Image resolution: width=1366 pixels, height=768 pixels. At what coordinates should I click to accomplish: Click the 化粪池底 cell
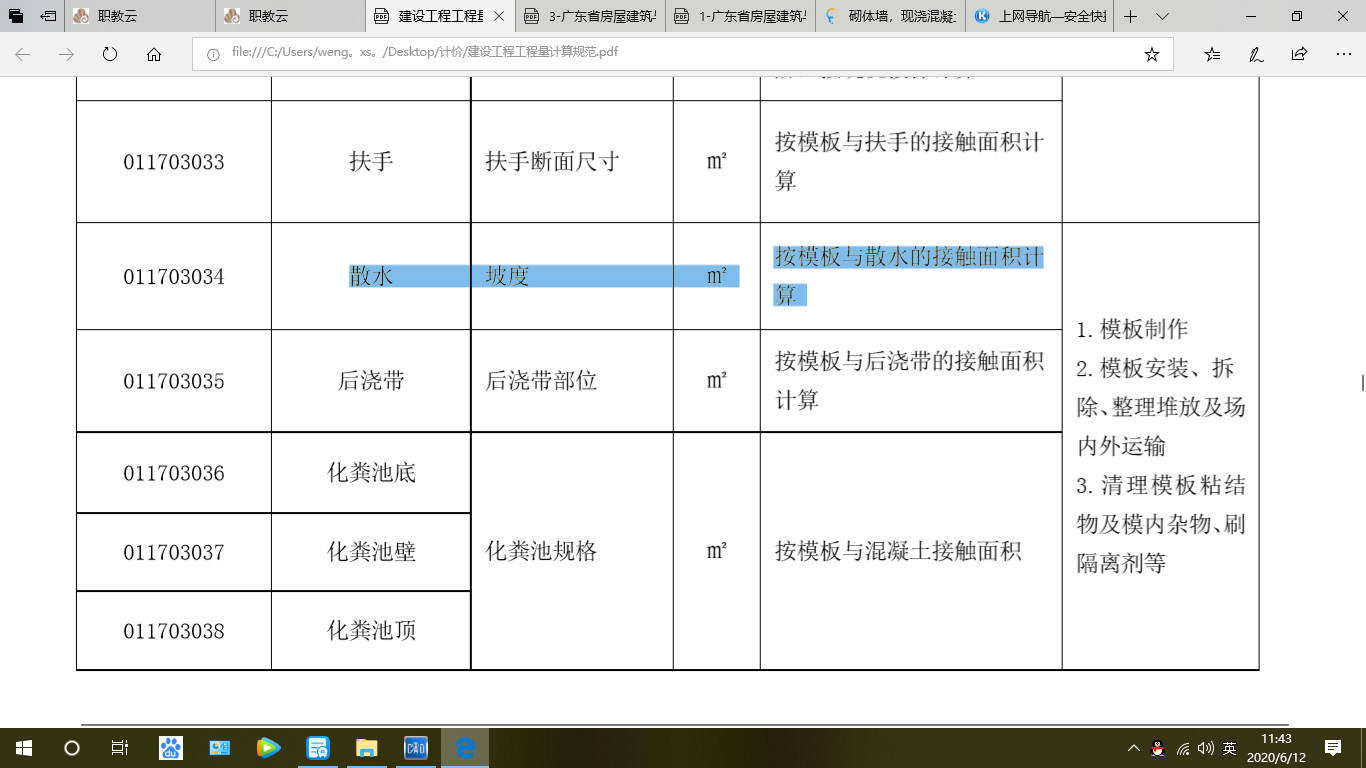click(x=371, y=472)
